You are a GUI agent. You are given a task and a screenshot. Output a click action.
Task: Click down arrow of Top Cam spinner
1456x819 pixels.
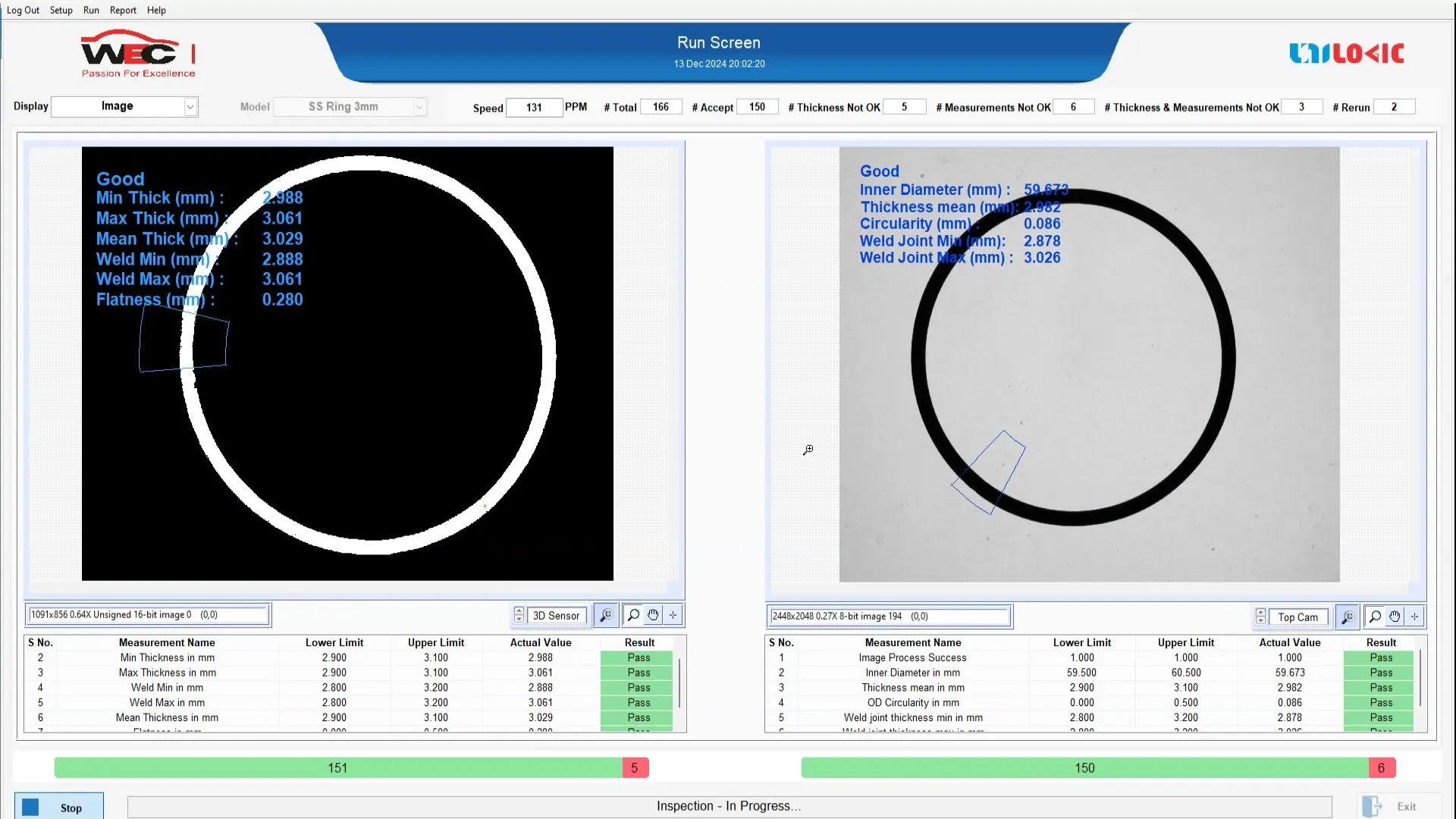click(x=1260, y=621)
